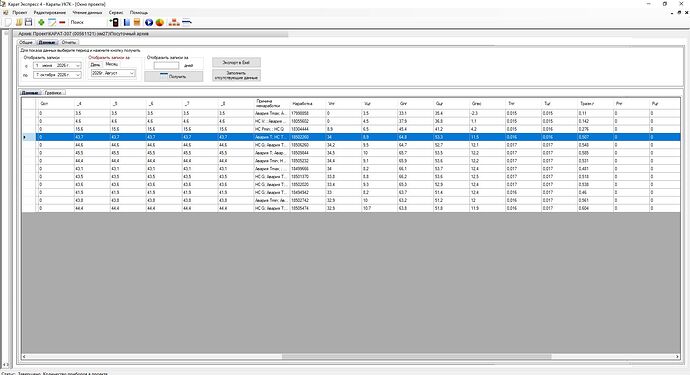Add item using the green plus icon
This screenshot has height=375, width=690.
pyautogui.click(x=41, y=22)
